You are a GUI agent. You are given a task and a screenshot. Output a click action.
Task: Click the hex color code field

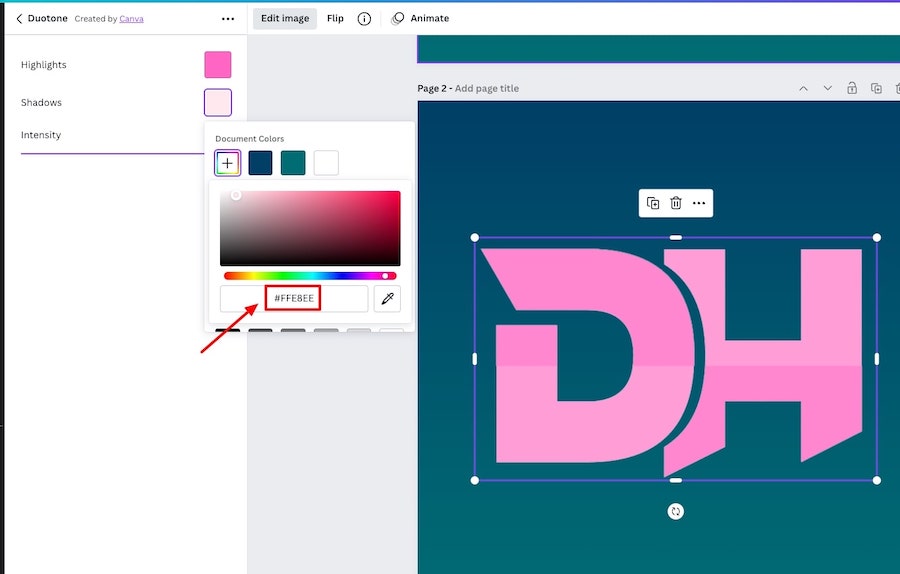(294, 298)
